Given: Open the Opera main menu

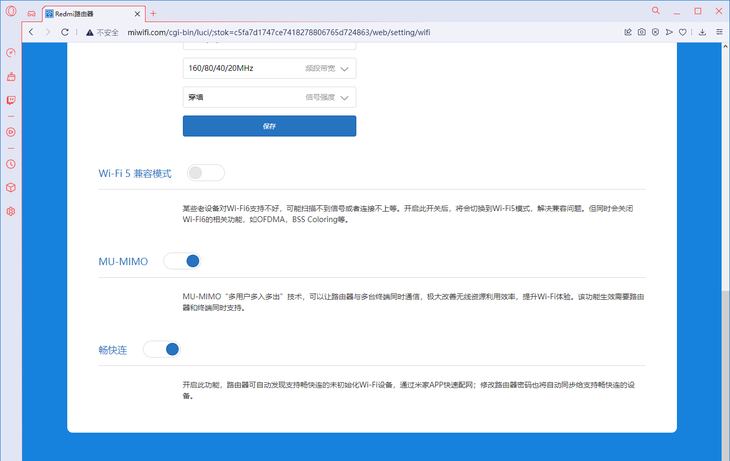Looking at the screenshot, I should pyautogui.click(x=10, y=12).
